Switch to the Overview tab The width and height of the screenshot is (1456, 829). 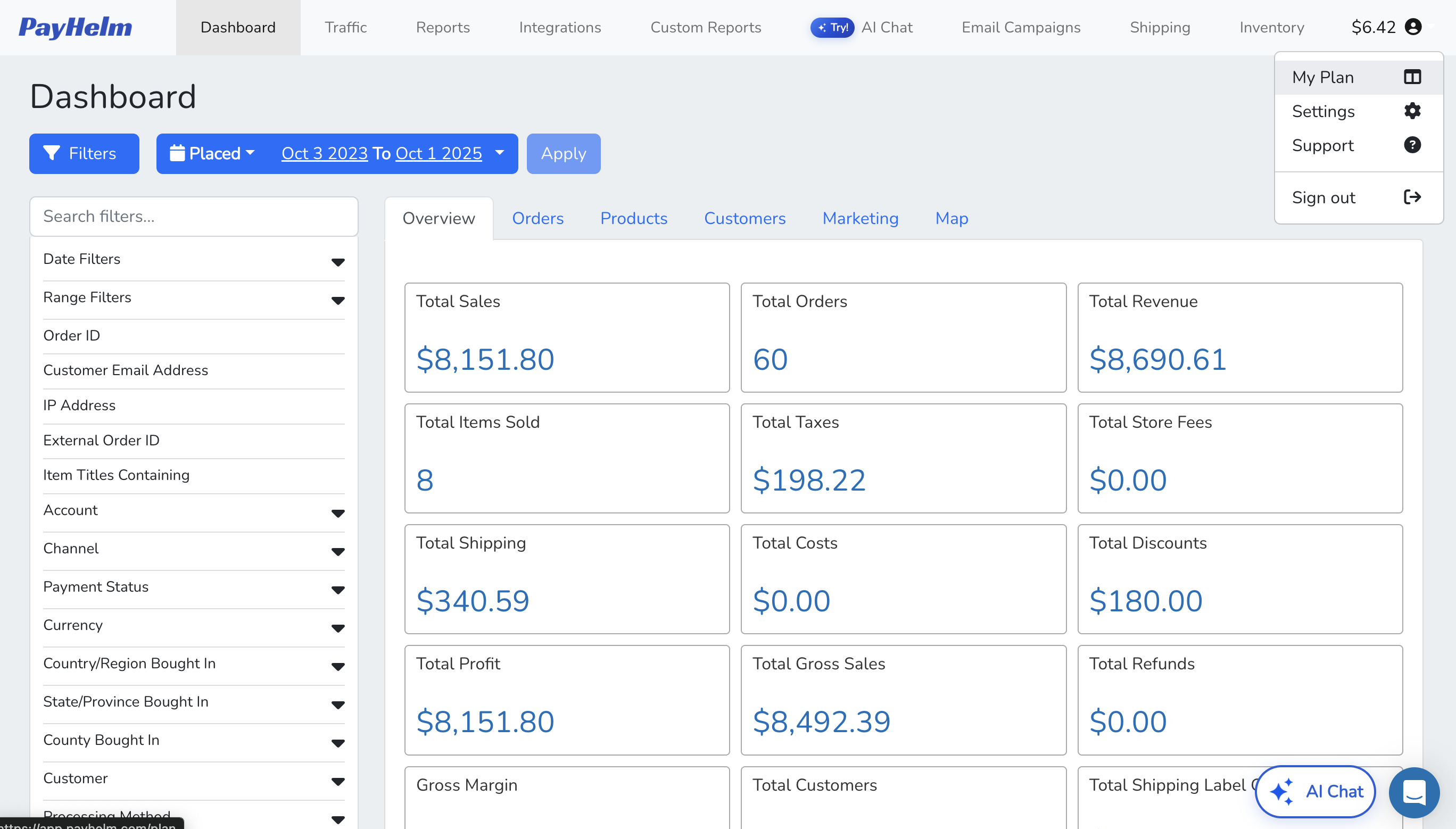[439, 218]
